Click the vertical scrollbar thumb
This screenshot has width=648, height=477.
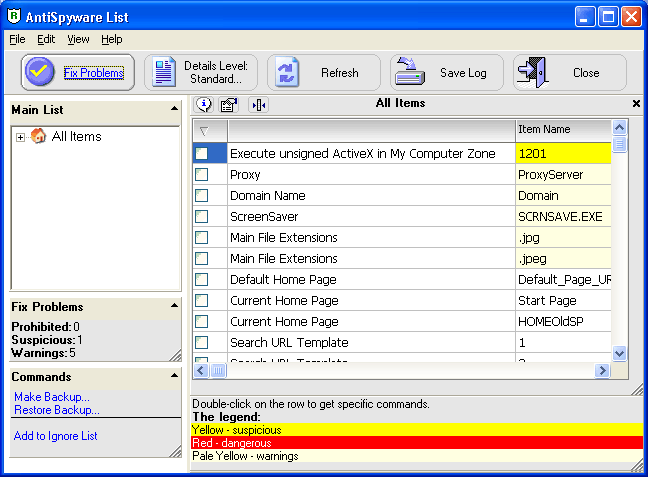click(619, 144)
